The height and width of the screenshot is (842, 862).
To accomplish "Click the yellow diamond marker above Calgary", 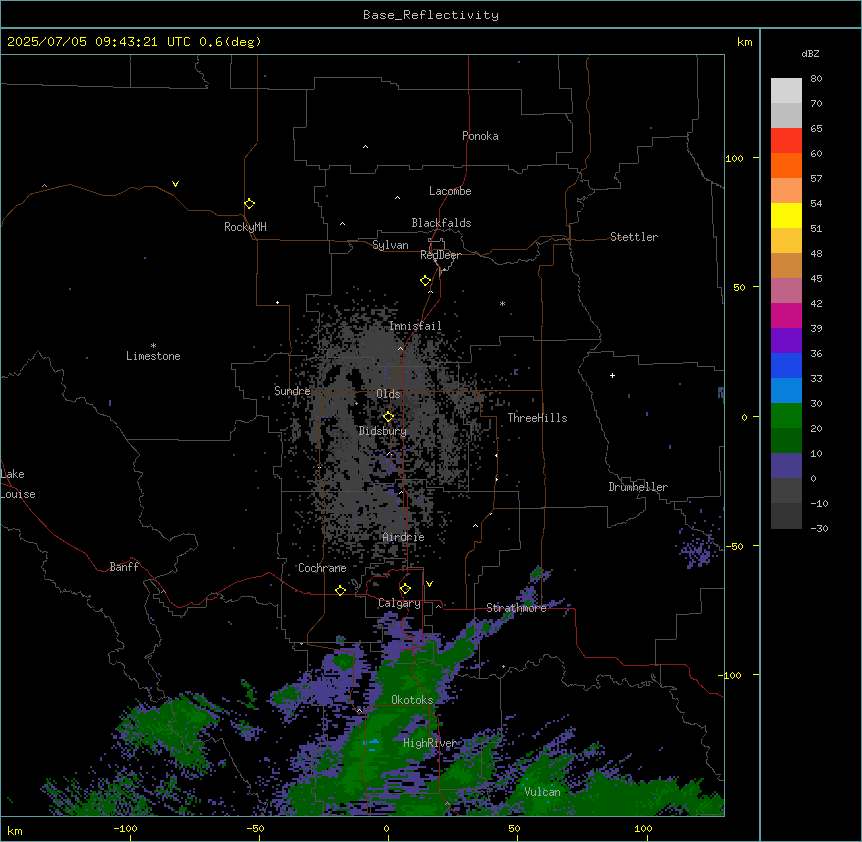I will pos(405,589).
